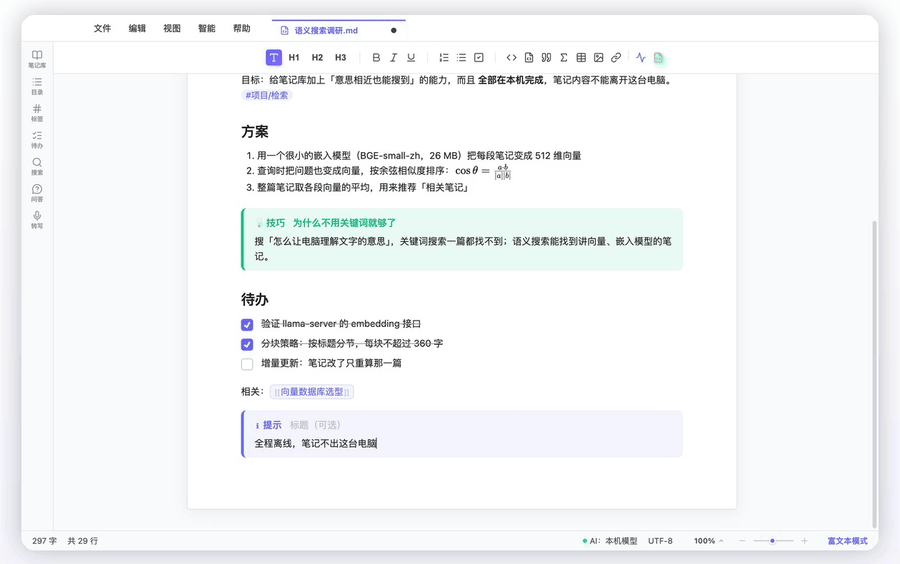This screenshot has width=900, height=564.
Task: Click the 方案 heading
Action: coord(255,131)
